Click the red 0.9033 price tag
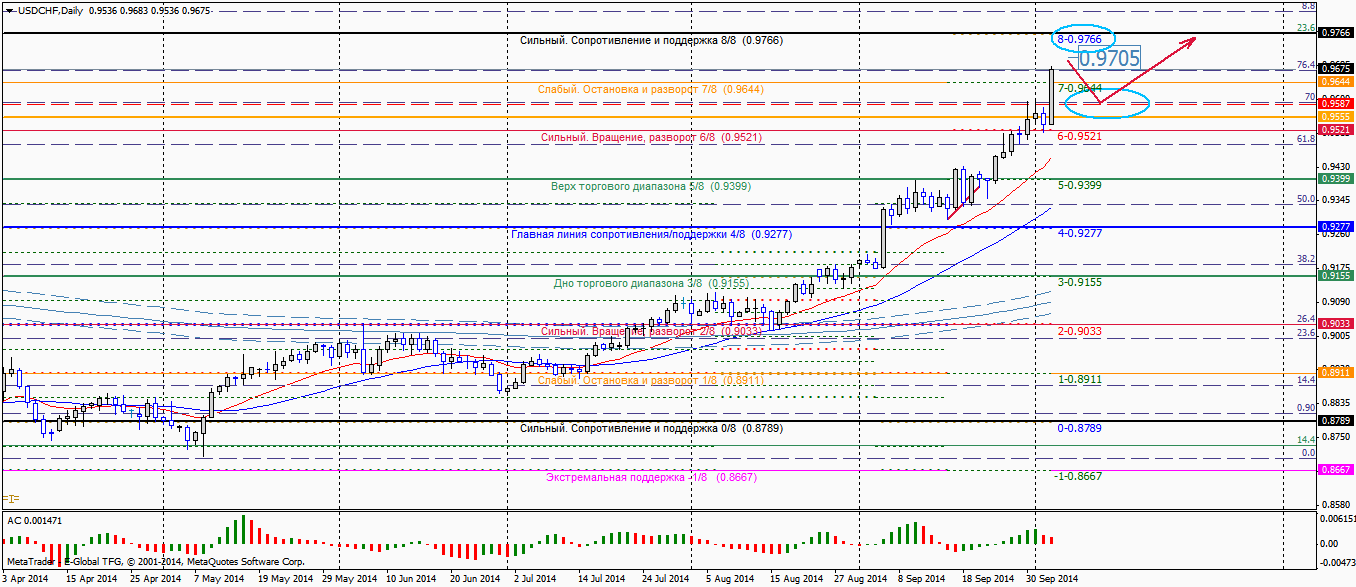The image size is (1356, 587). click(x=1336, y=323)
